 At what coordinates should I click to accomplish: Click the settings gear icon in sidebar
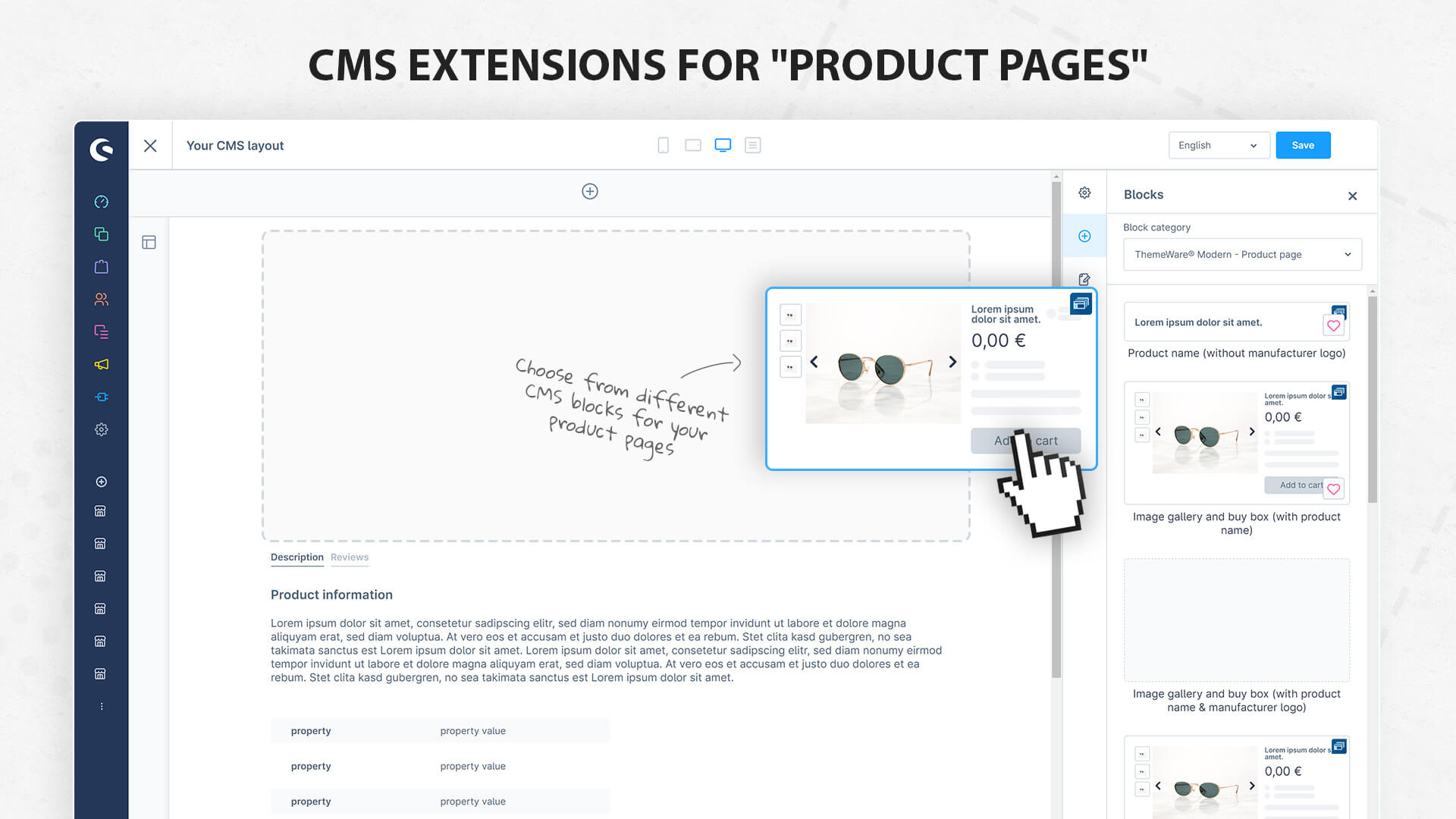click(x=100, y=429)
